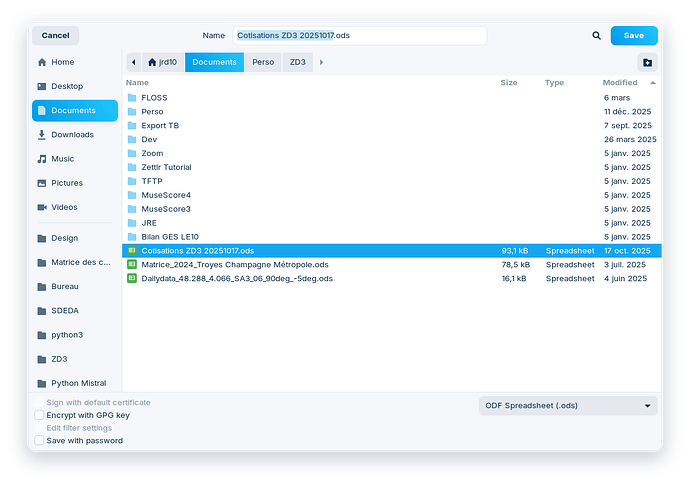The image size is (690, 485).
Task: Click the 78,5 kB size cell
Action: click(x=515, y=265)
